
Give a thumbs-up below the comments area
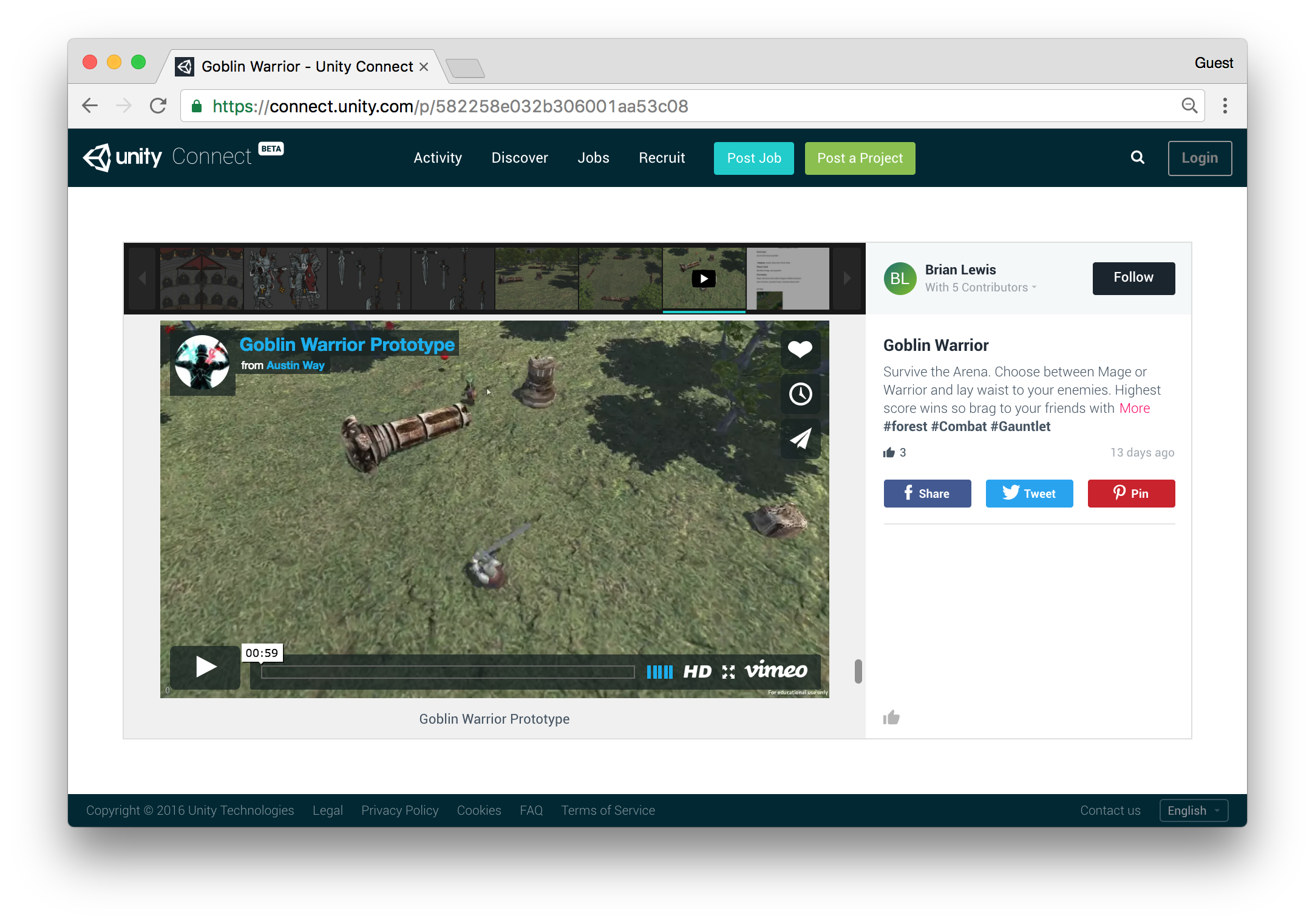coord(891,717)
